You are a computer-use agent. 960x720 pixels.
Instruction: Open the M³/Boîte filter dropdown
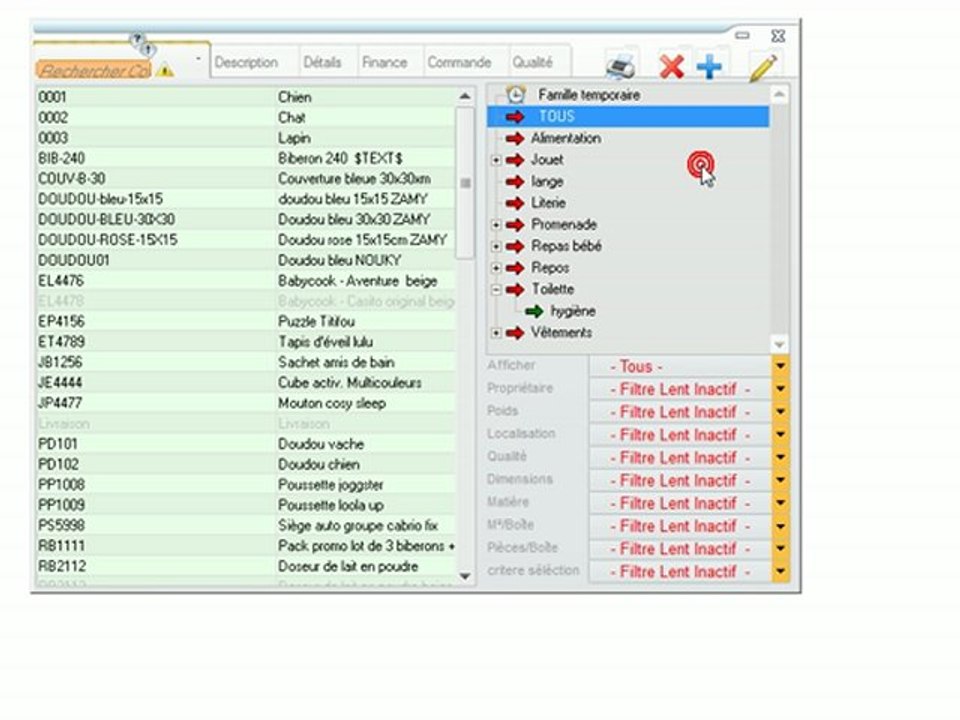point(780,526)
